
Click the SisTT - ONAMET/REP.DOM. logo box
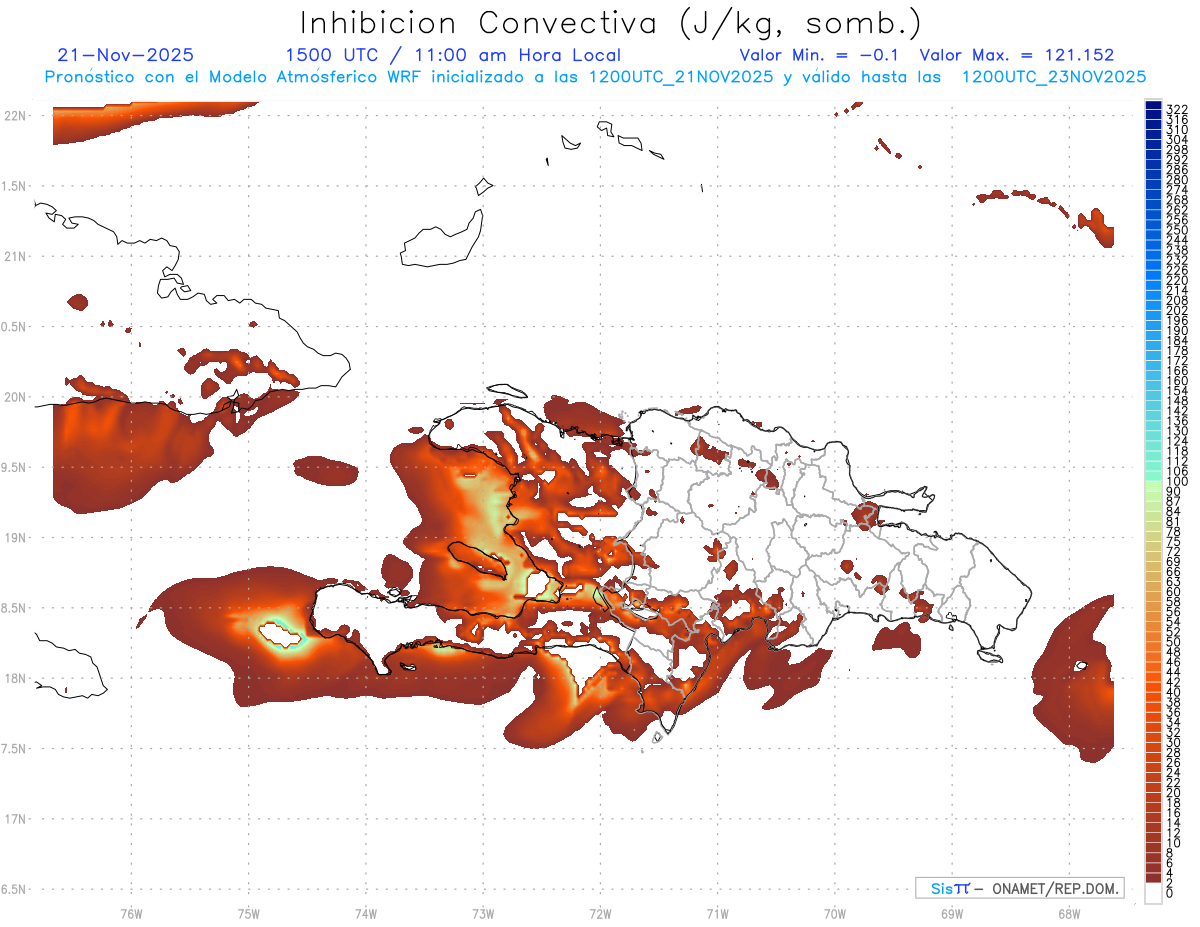pyautogui.click(x=1019, y=888)
